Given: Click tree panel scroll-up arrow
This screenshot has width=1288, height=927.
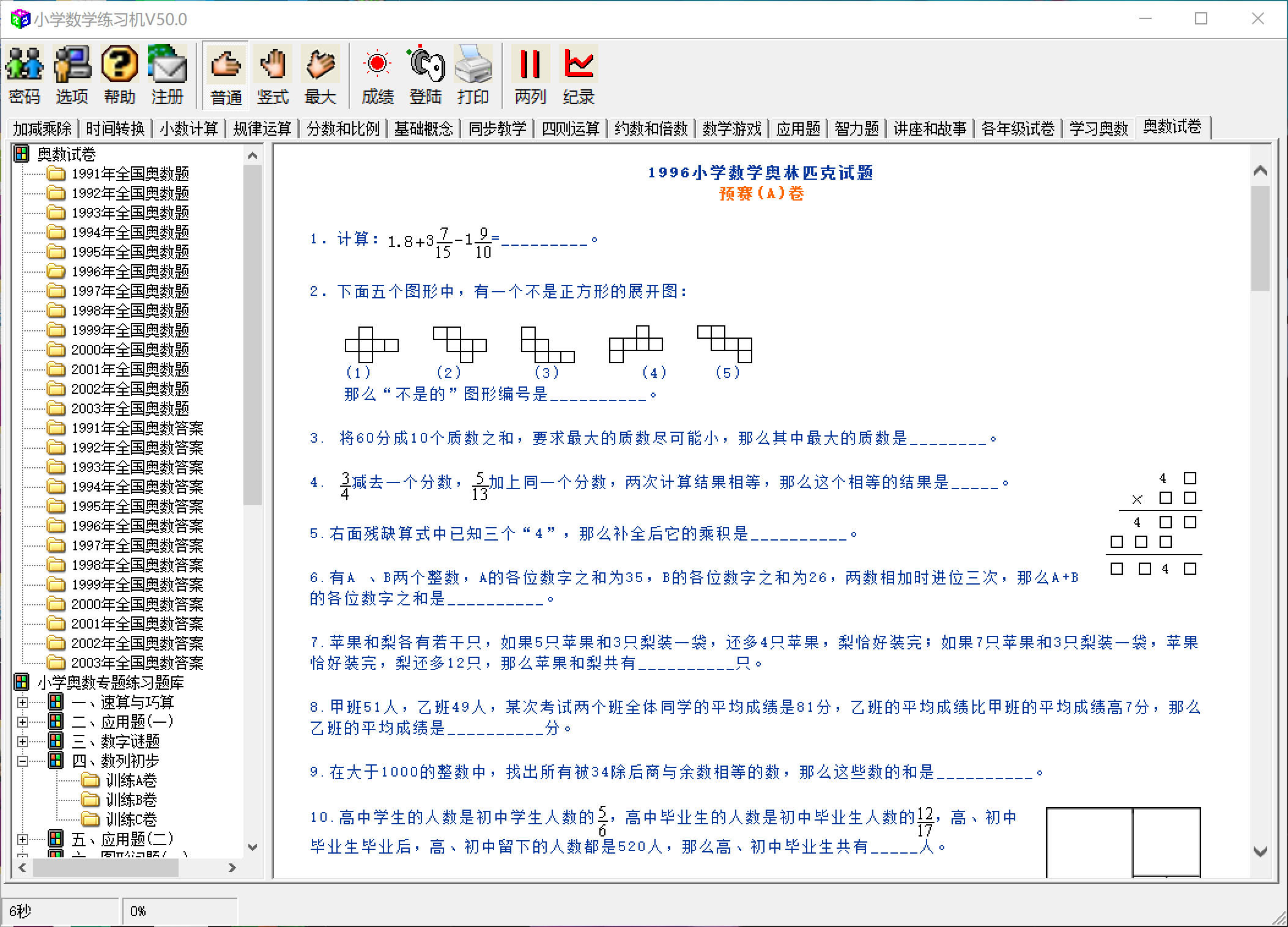Looking at the screenshot, I should click(x=253, y=155).
